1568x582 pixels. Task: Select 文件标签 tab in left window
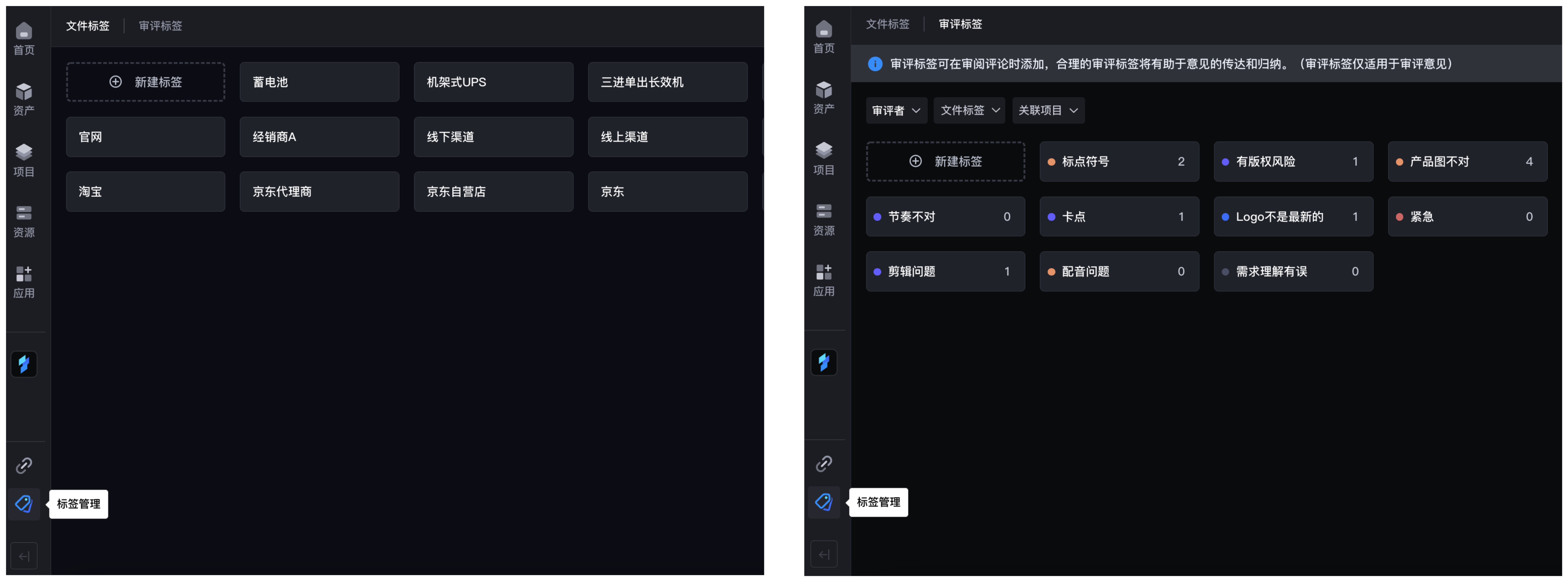coord(88,26)
